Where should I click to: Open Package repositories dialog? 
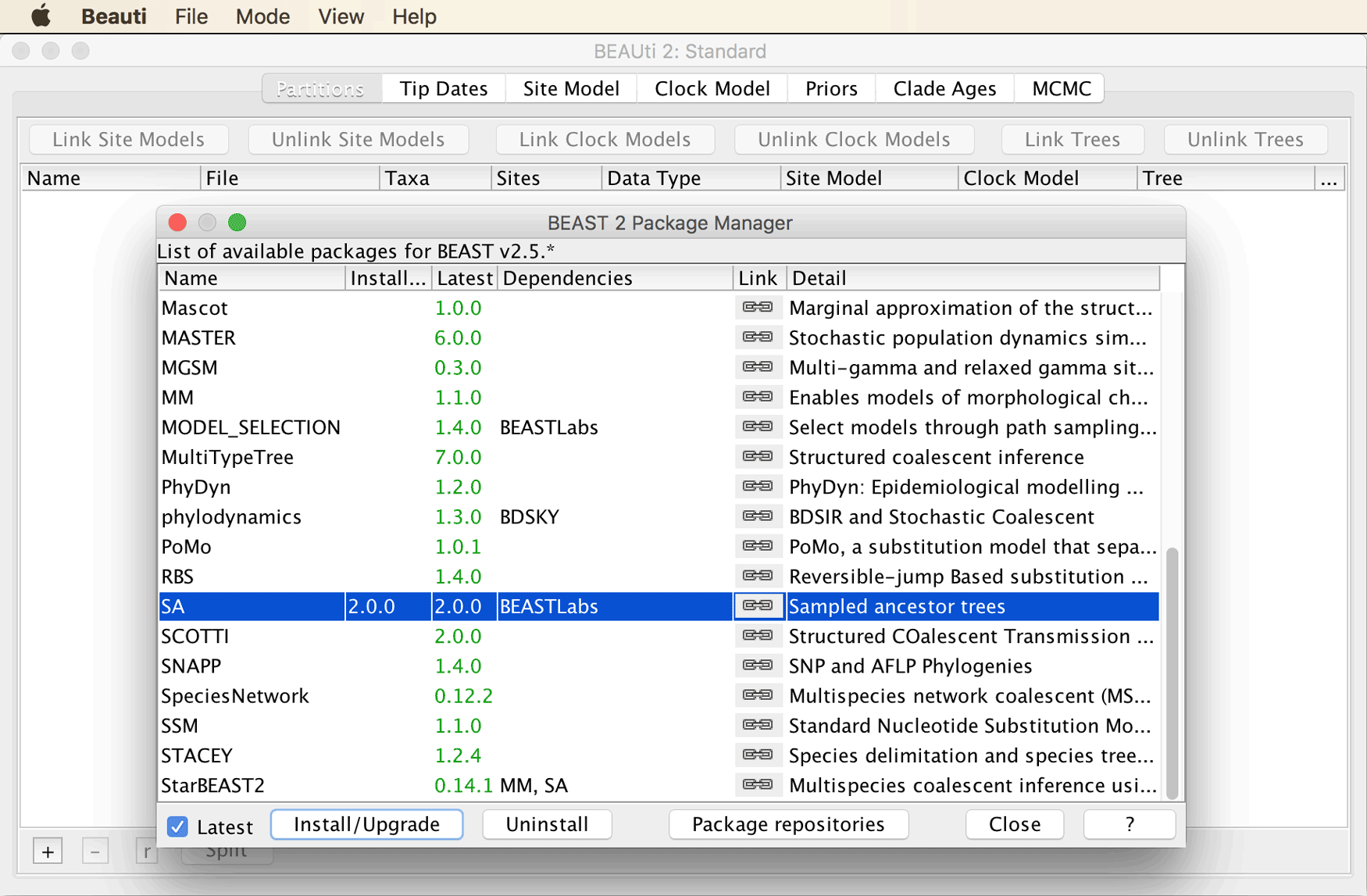(788, 824)
